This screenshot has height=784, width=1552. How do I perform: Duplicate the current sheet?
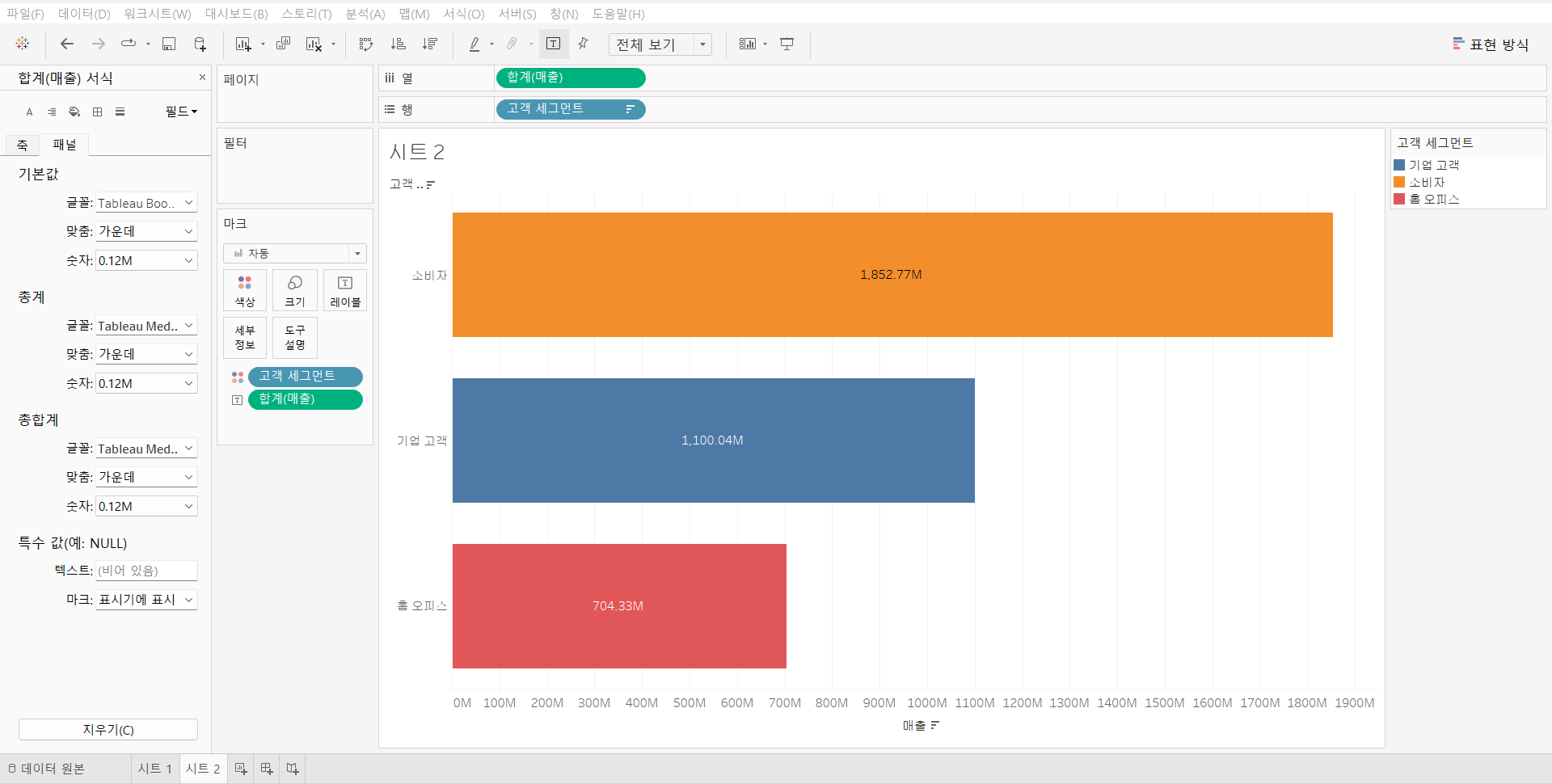click(283, 44)
